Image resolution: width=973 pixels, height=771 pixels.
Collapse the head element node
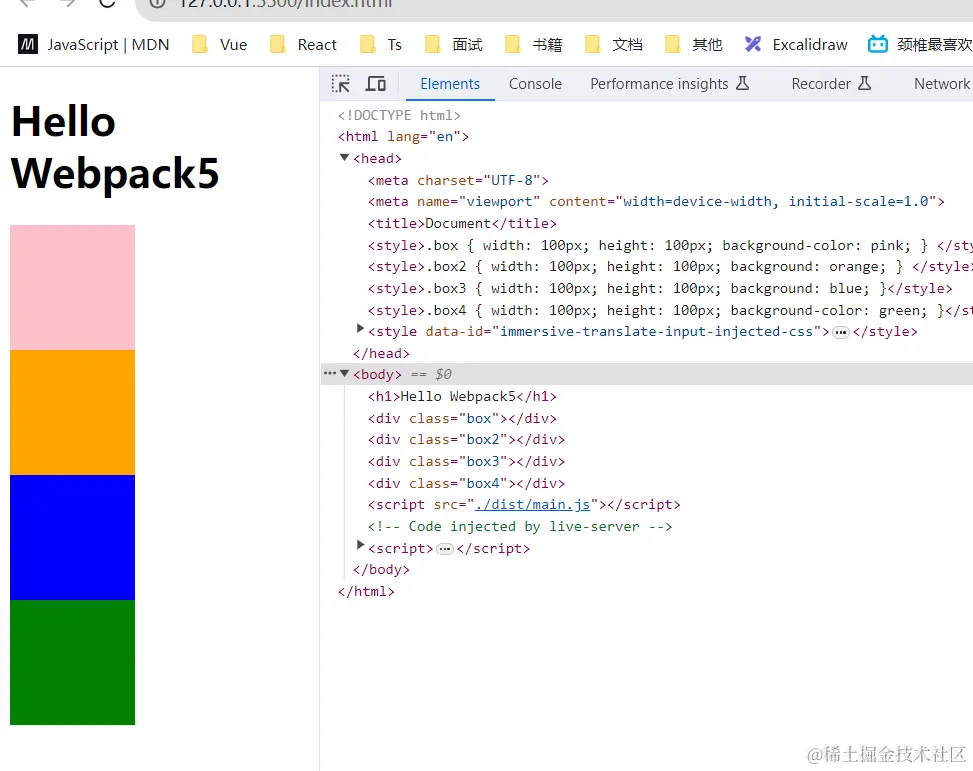tap(344, 158)
